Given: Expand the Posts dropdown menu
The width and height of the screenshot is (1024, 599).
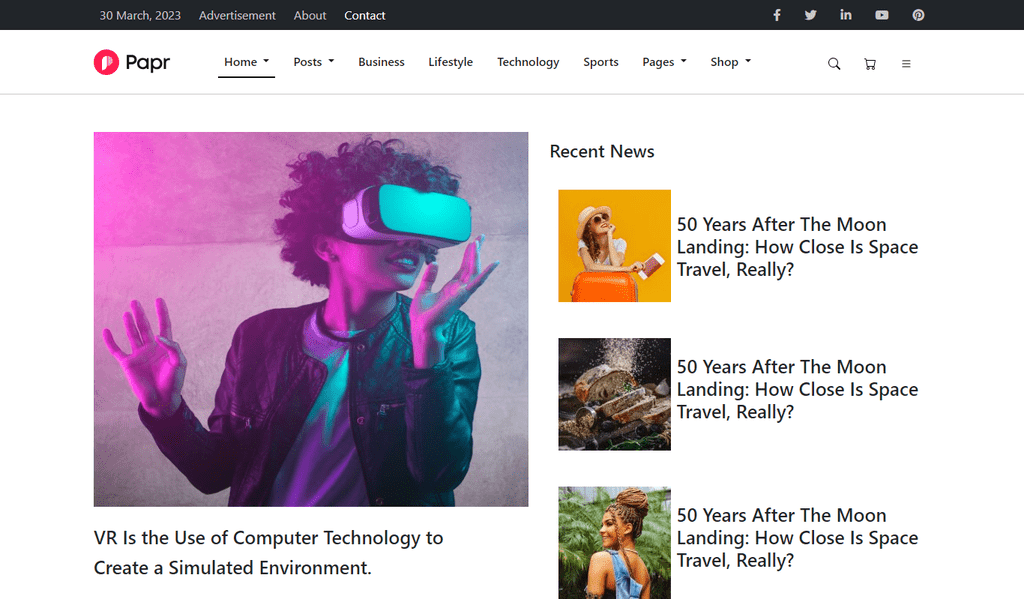Looking at the screenshot, I should [313, 62].
